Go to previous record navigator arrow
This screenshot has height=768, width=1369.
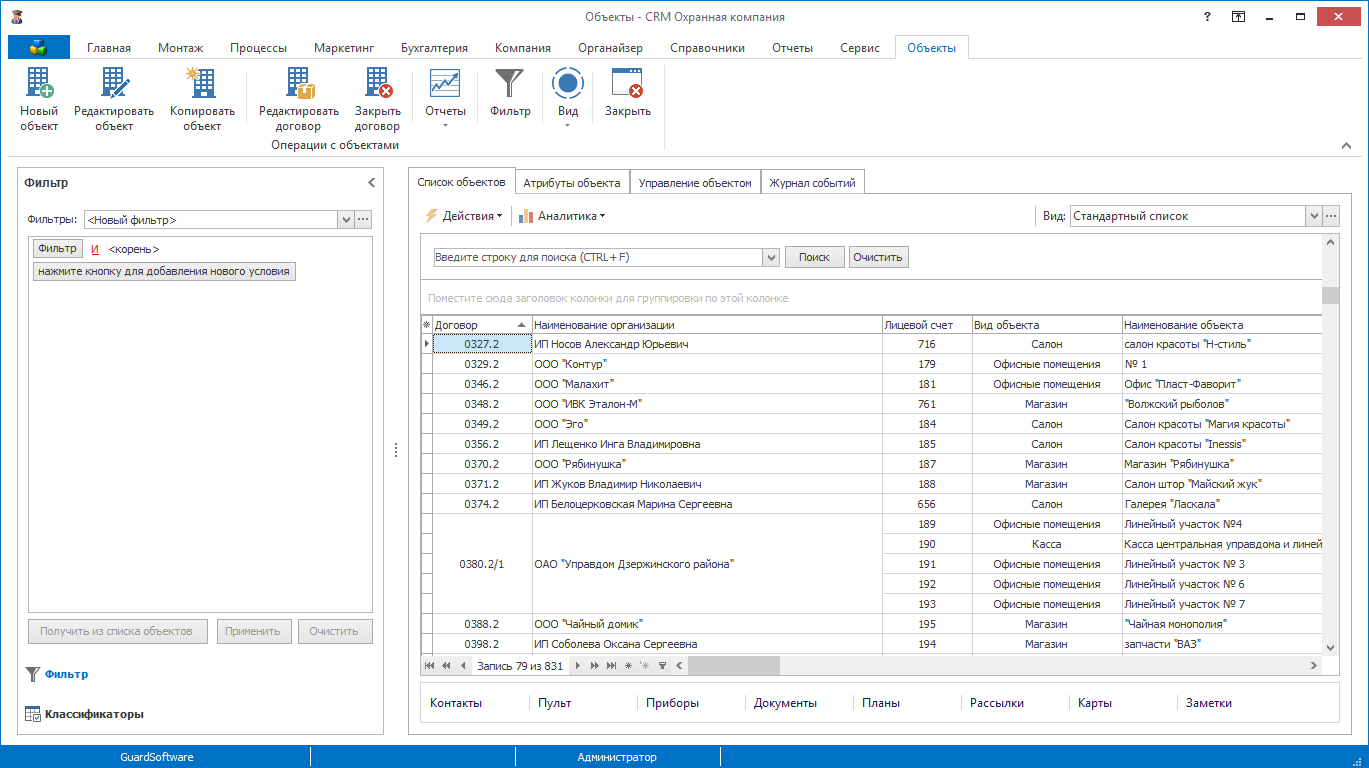tap(463, 665)
